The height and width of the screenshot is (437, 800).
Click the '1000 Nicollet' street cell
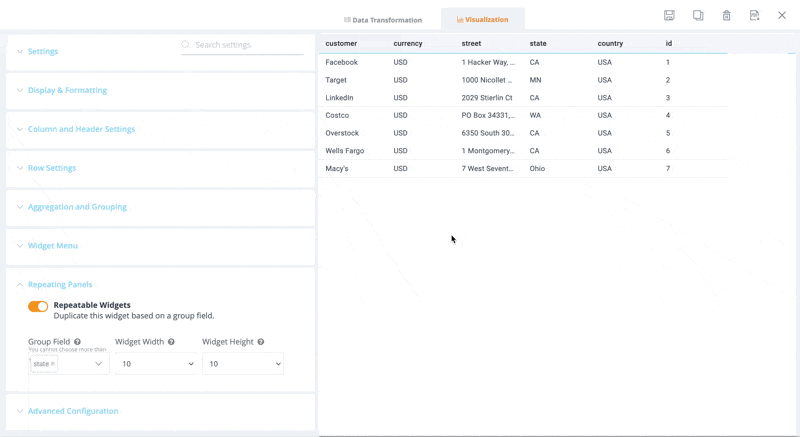(487, 80)
